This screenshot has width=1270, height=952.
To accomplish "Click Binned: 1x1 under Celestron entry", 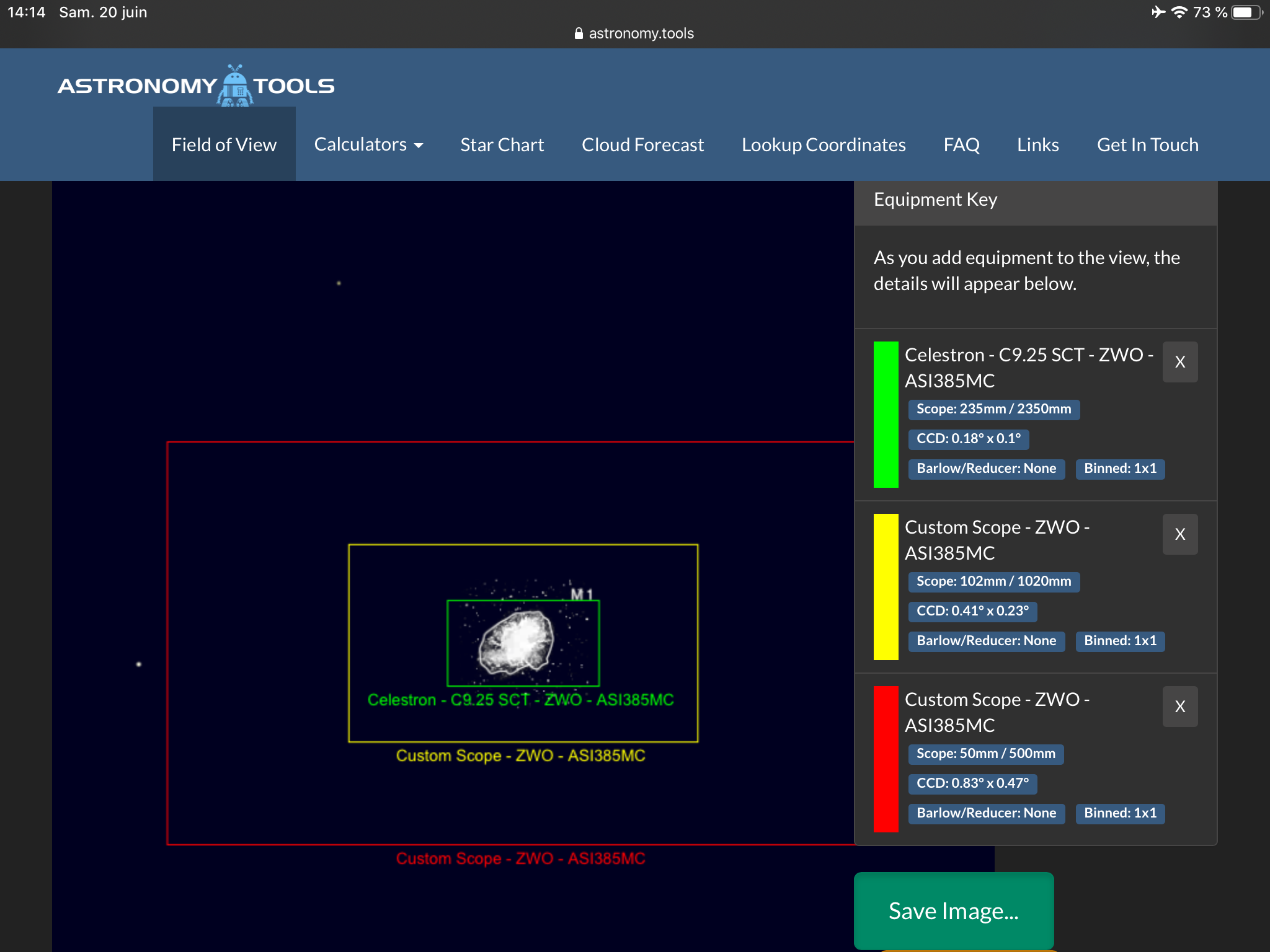I will tap(1121, 469).
